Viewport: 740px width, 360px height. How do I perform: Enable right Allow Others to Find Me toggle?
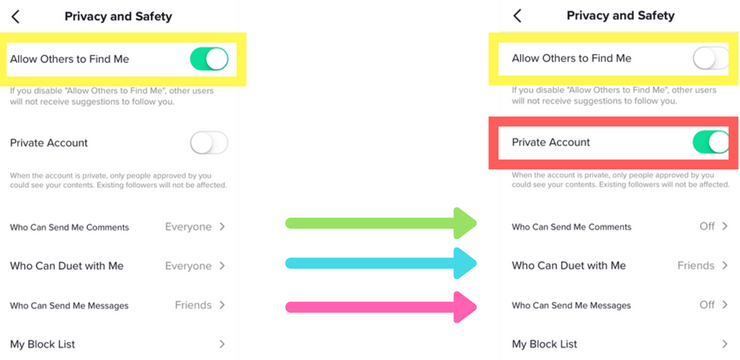pos(711,59)
